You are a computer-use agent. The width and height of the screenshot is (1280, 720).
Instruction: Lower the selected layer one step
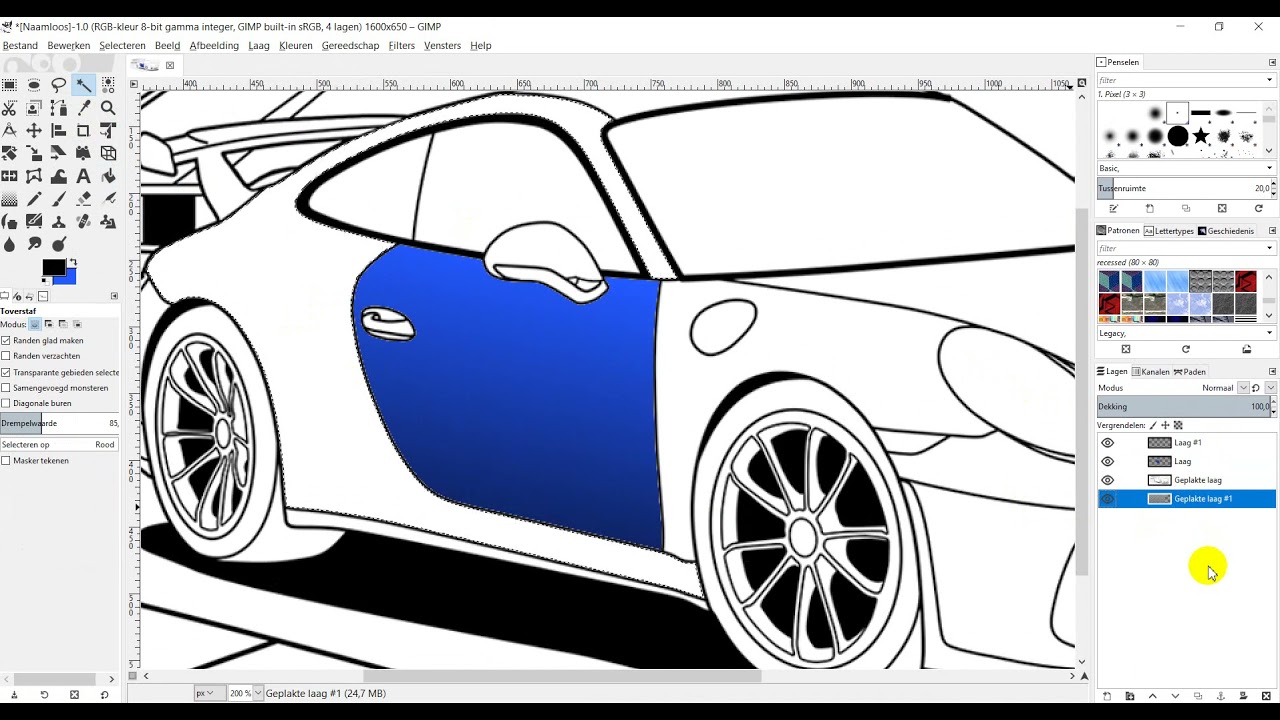click(x=1175, y=696)
